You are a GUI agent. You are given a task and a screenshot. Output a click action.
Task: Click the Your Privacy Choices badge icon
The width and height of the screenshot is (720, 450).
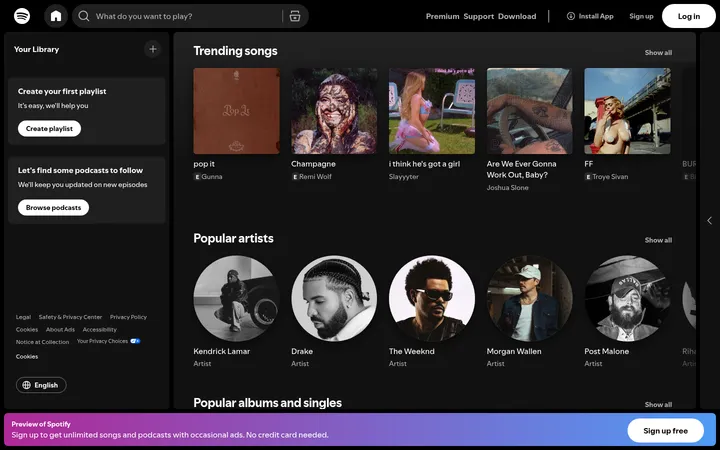[135, 341]
